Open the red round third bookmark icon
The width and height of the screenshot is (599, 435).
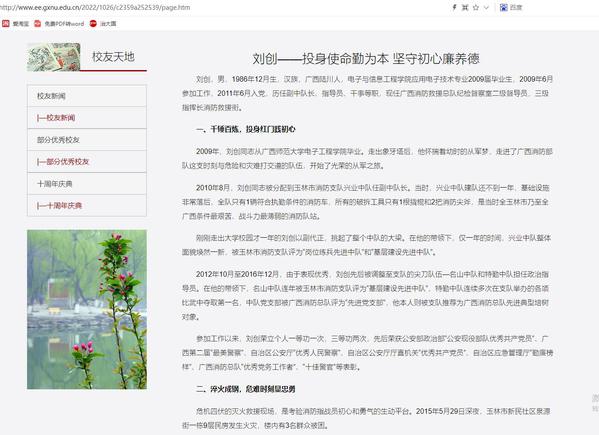click(x=93, y=24)
